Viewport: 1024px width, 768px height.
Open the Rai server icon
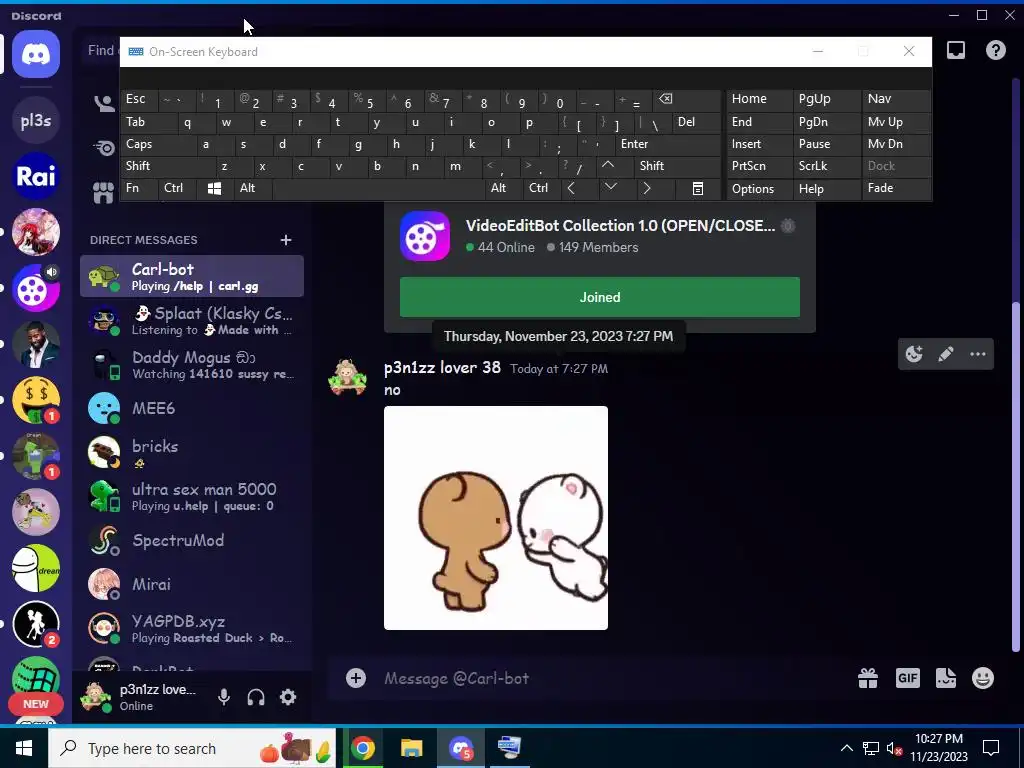(36, 176)
